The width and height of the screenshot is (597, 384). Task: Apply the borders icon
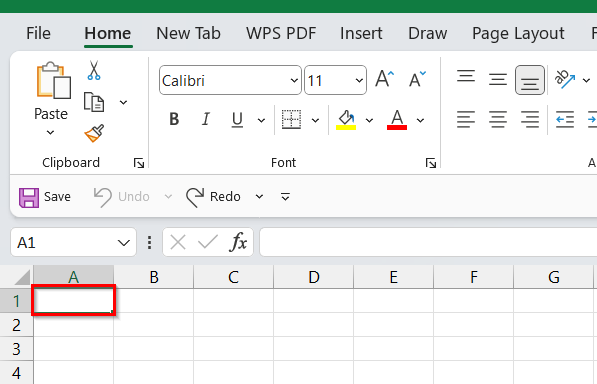point(291,120)
